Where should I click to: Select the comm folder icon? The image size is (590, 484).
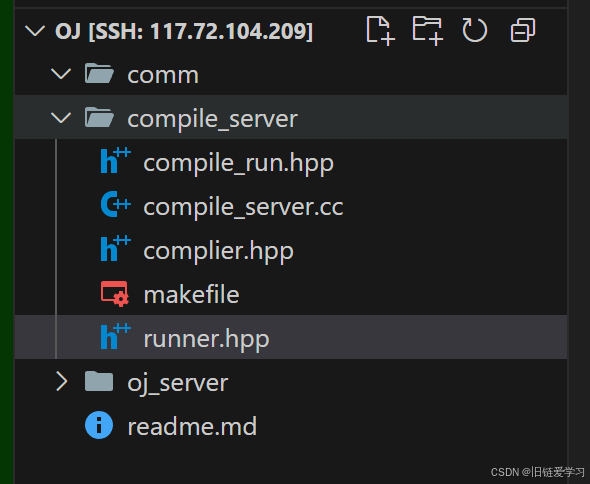[99, 73]
